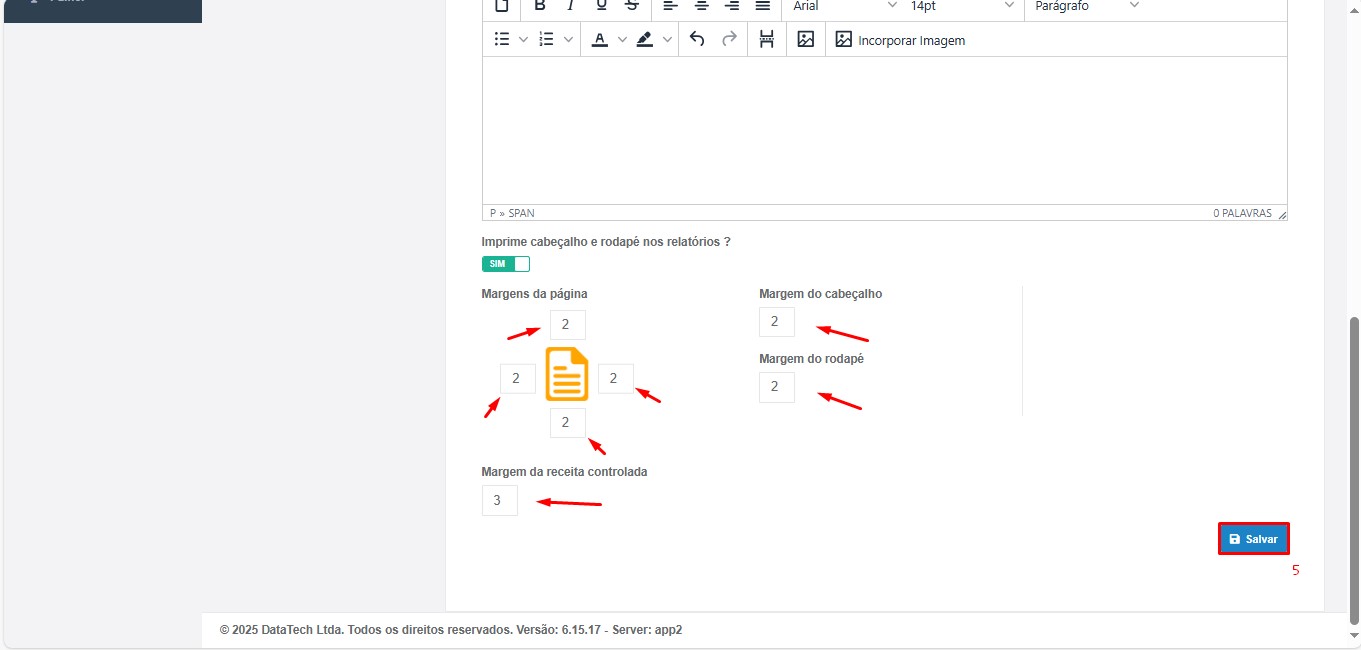Screen dimensions: 1361x650
Task: Open the Parágrafo block format dropdown
Action: [1086, 6]
